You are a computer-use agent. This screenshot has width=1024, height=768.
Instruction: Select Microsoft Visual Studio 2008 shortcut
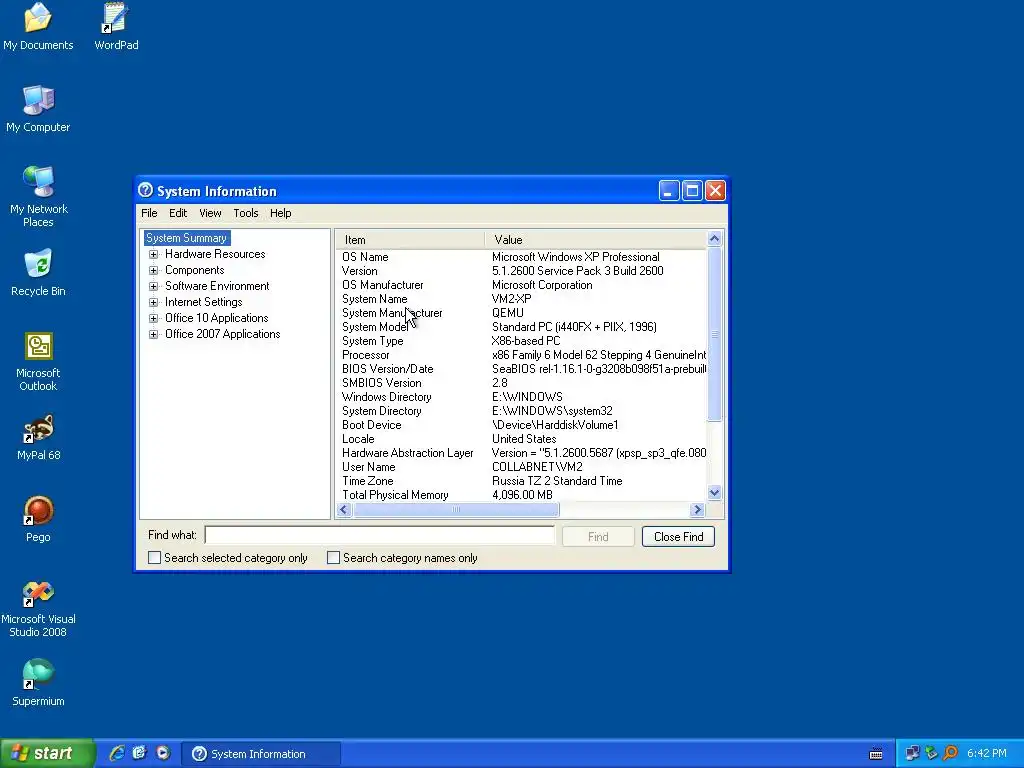(x=38, y=609)
